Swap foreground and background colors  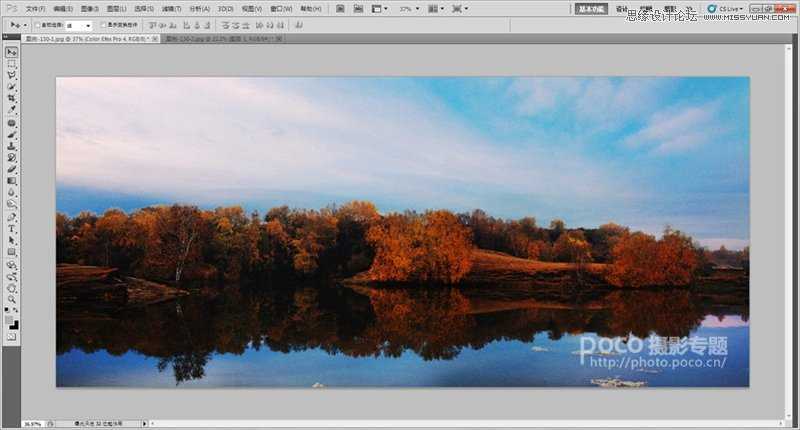(15, 310)
